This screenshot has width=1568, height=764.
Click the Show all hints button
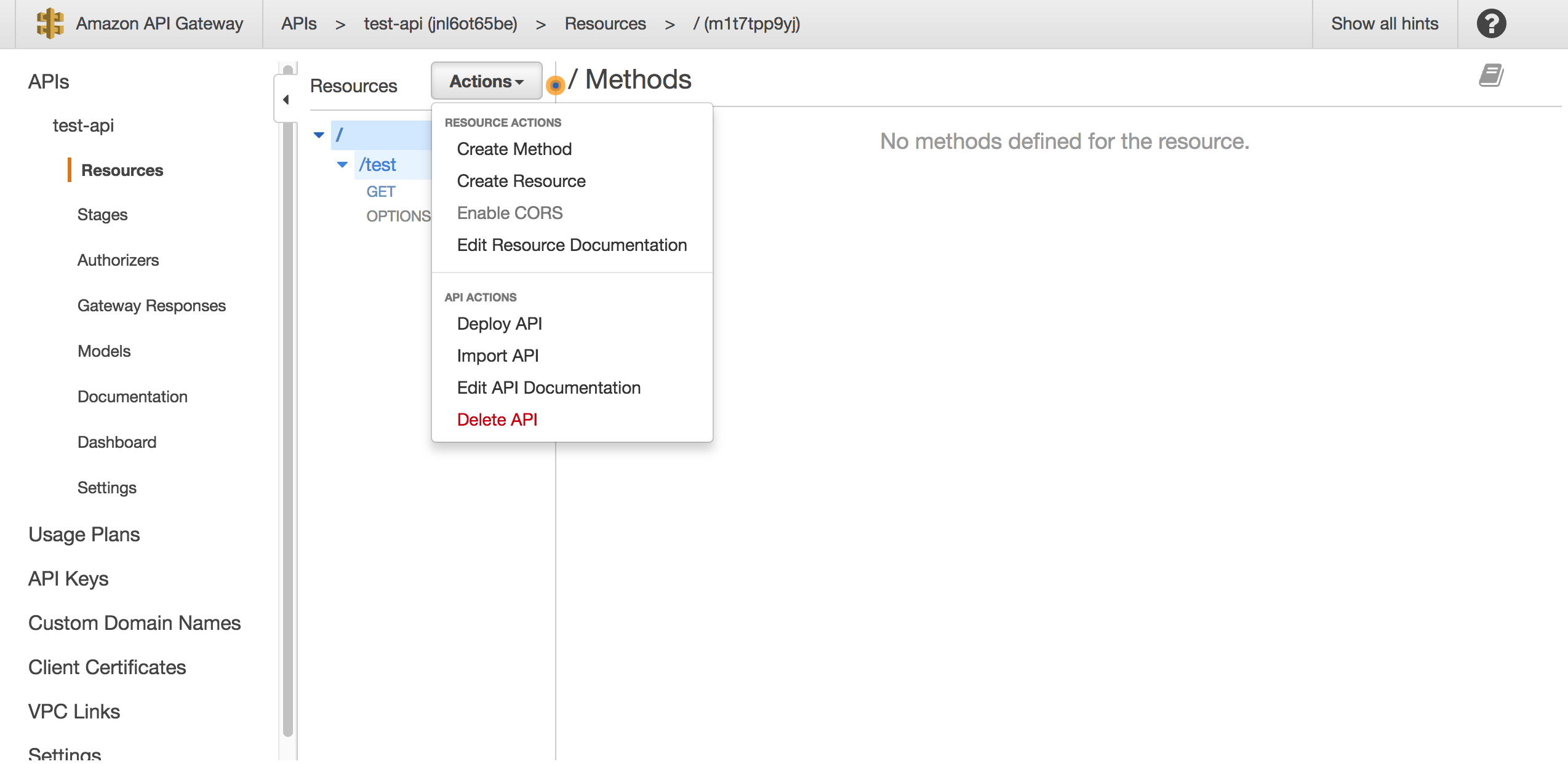[x=1385, y=23]
